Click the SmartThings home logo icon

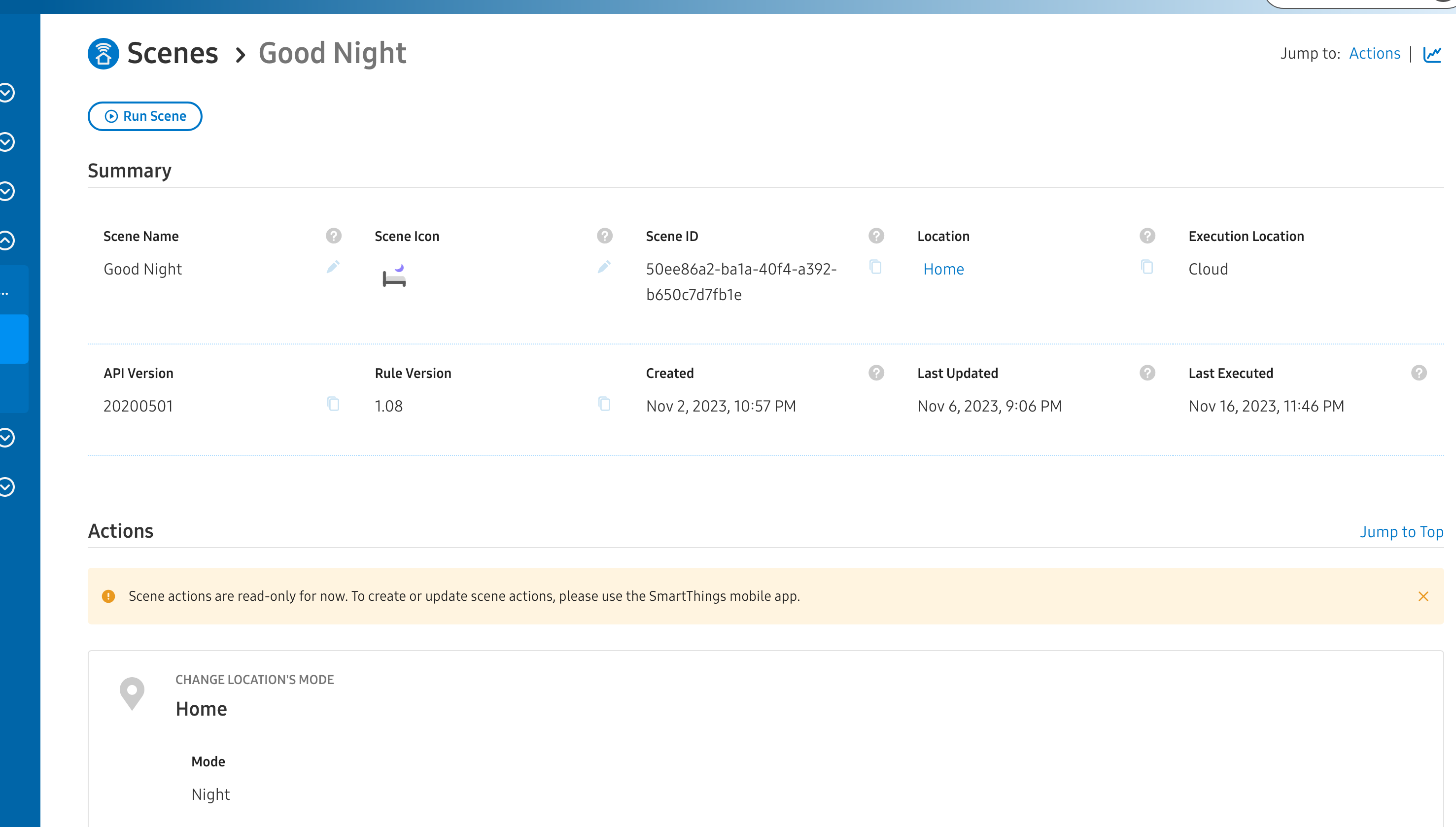104,54
